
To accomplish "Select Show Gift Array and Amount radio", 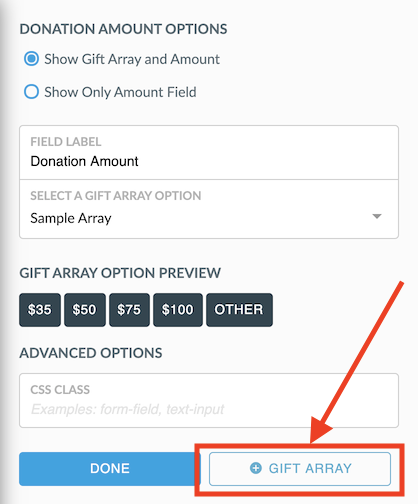I will point(31,59).
